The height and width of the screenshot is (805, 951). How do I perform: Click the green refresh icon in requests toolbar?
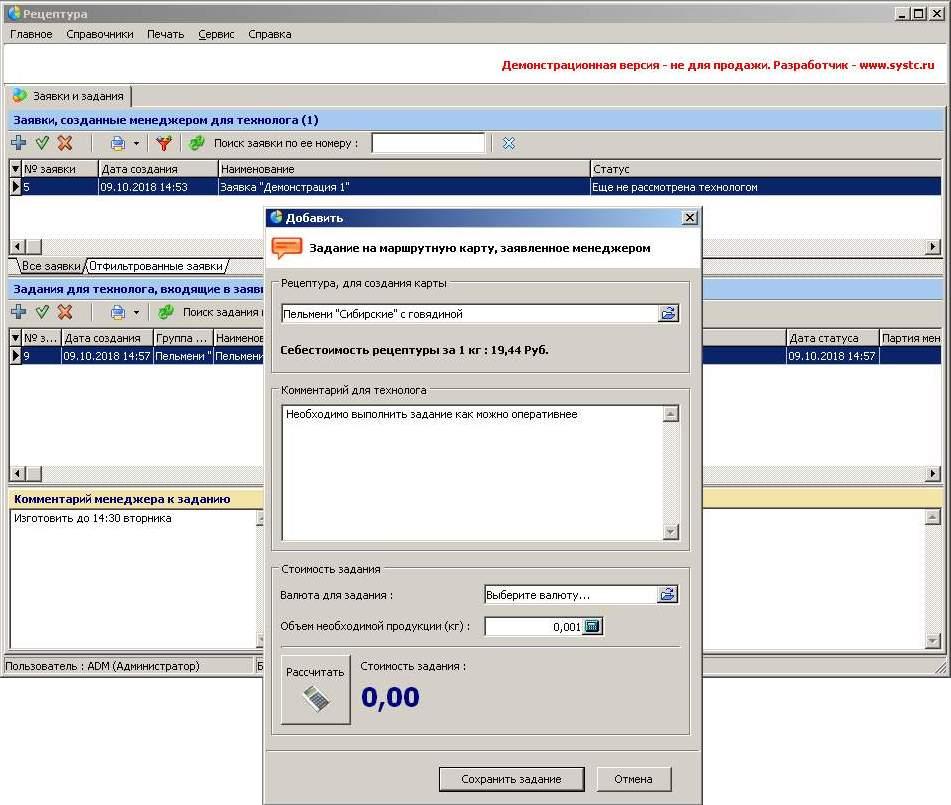click(x=197, y=143)
